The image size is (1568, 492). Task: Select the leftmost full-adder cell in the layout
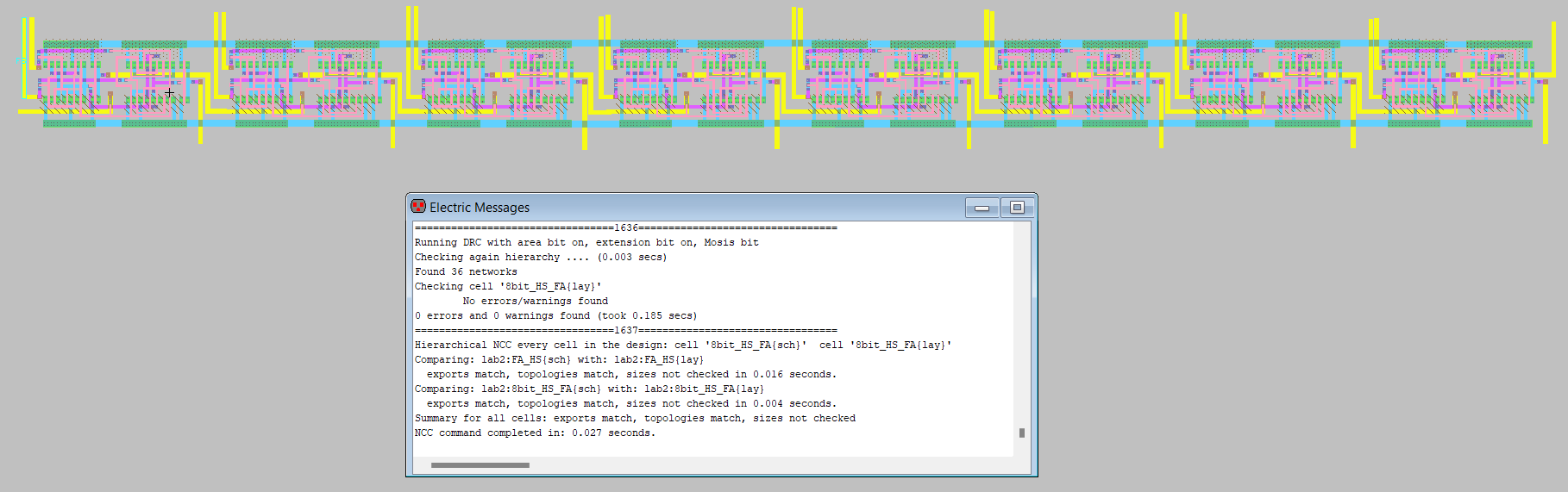[113, 83]
